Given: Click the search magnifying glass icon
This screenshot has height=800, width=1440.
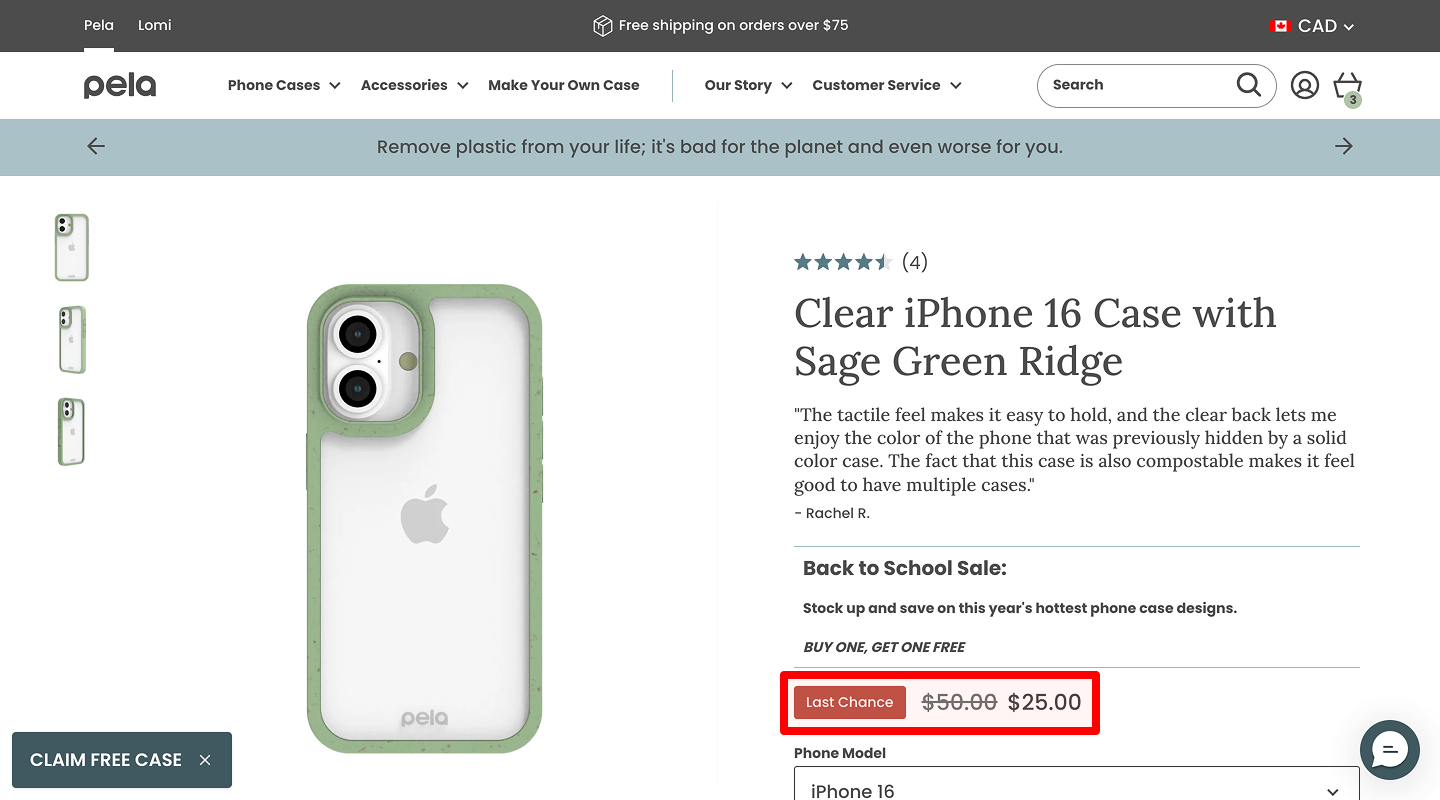Looking at the screenshot, I should (x=1249, y=85).
